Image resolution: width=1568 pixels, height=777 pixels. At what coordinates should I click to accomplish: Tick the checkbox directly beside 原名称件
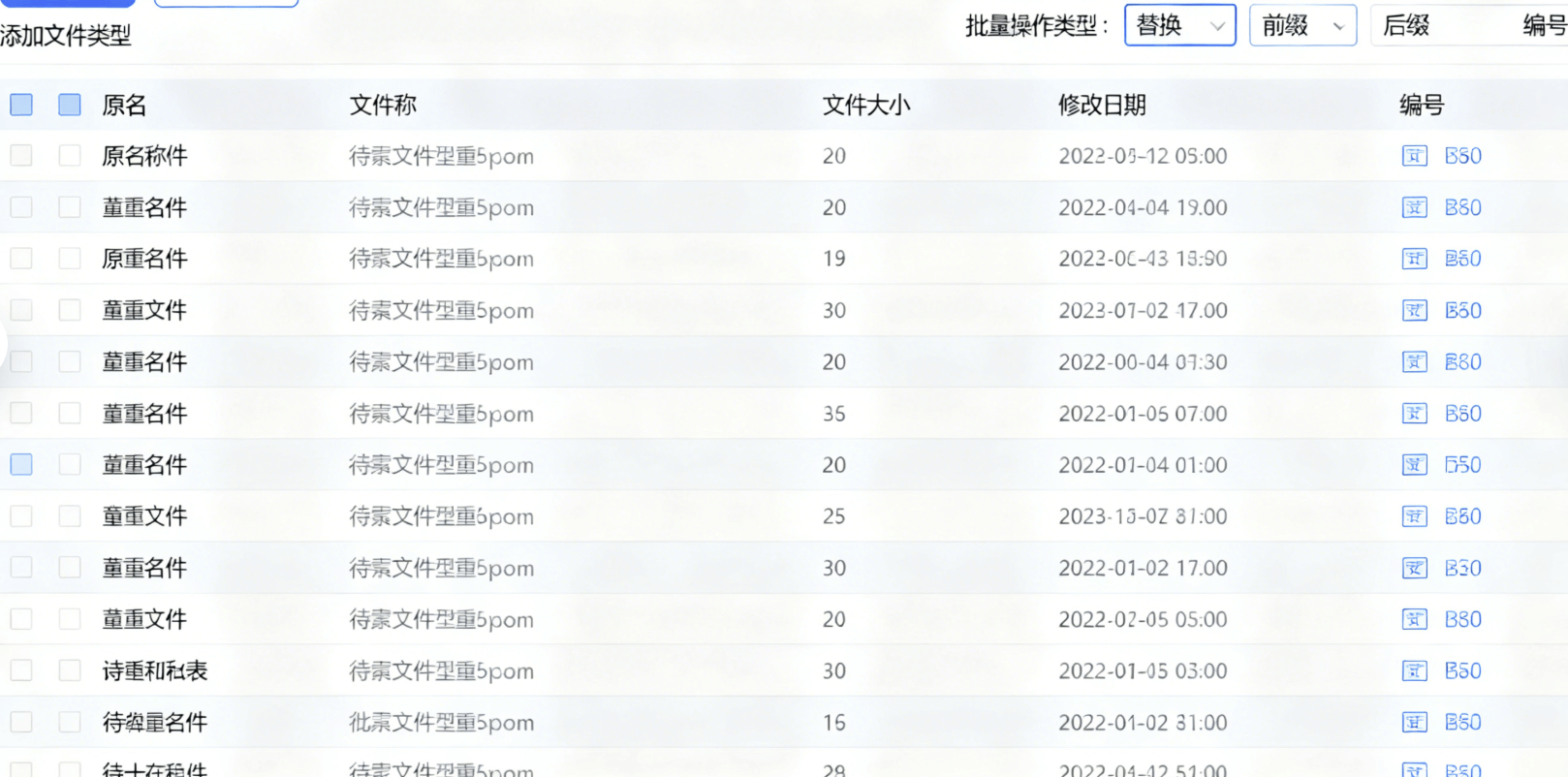click(70, 156)
